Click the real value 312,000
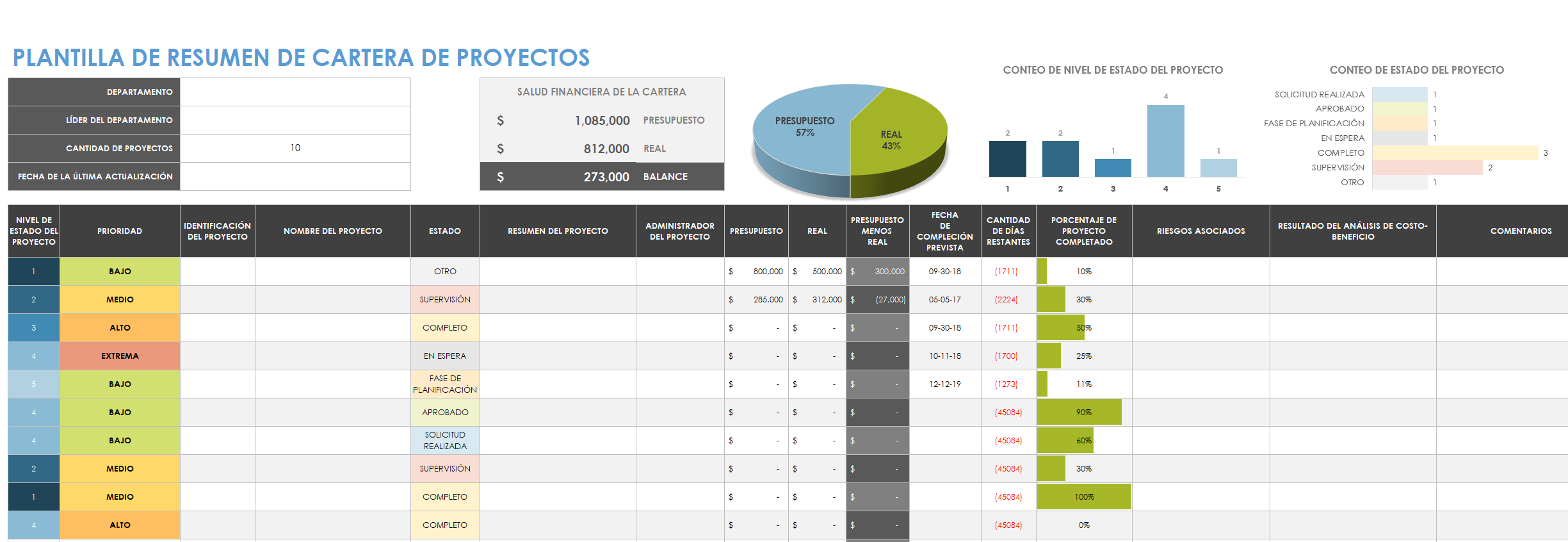The image size is (1568, 542). click(817, 300)
